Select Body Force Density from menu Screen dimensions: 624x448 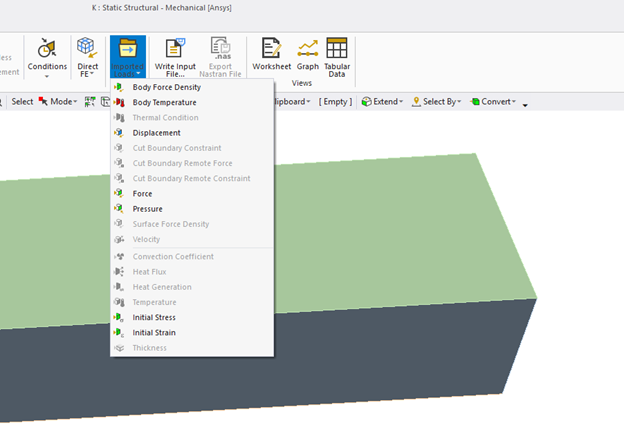pos(166,87)
